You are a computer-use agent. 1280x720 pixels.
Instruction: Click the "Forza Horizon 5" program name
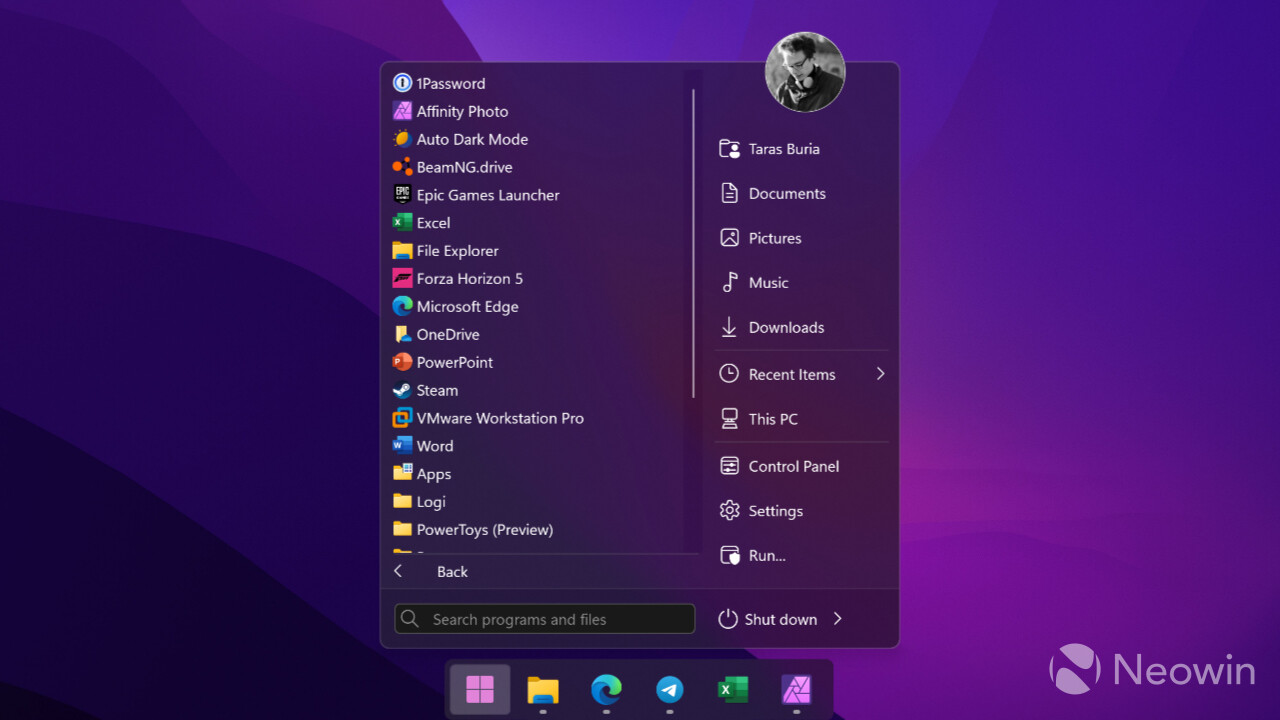(470, 279)
